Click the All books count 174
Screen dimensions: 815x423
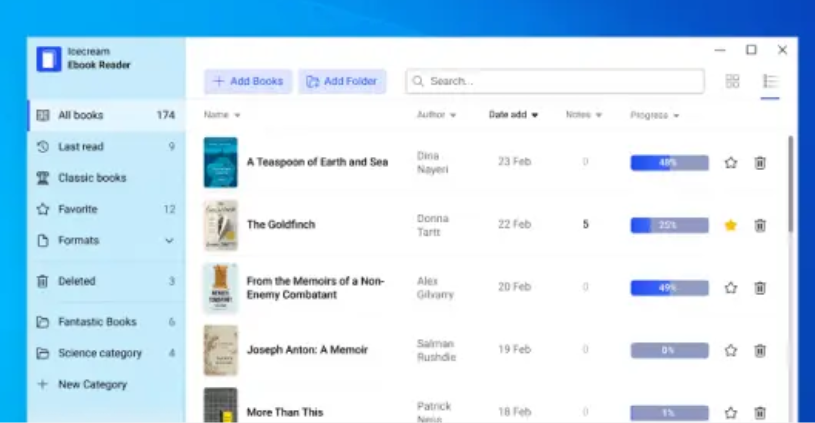click(165, 115)
